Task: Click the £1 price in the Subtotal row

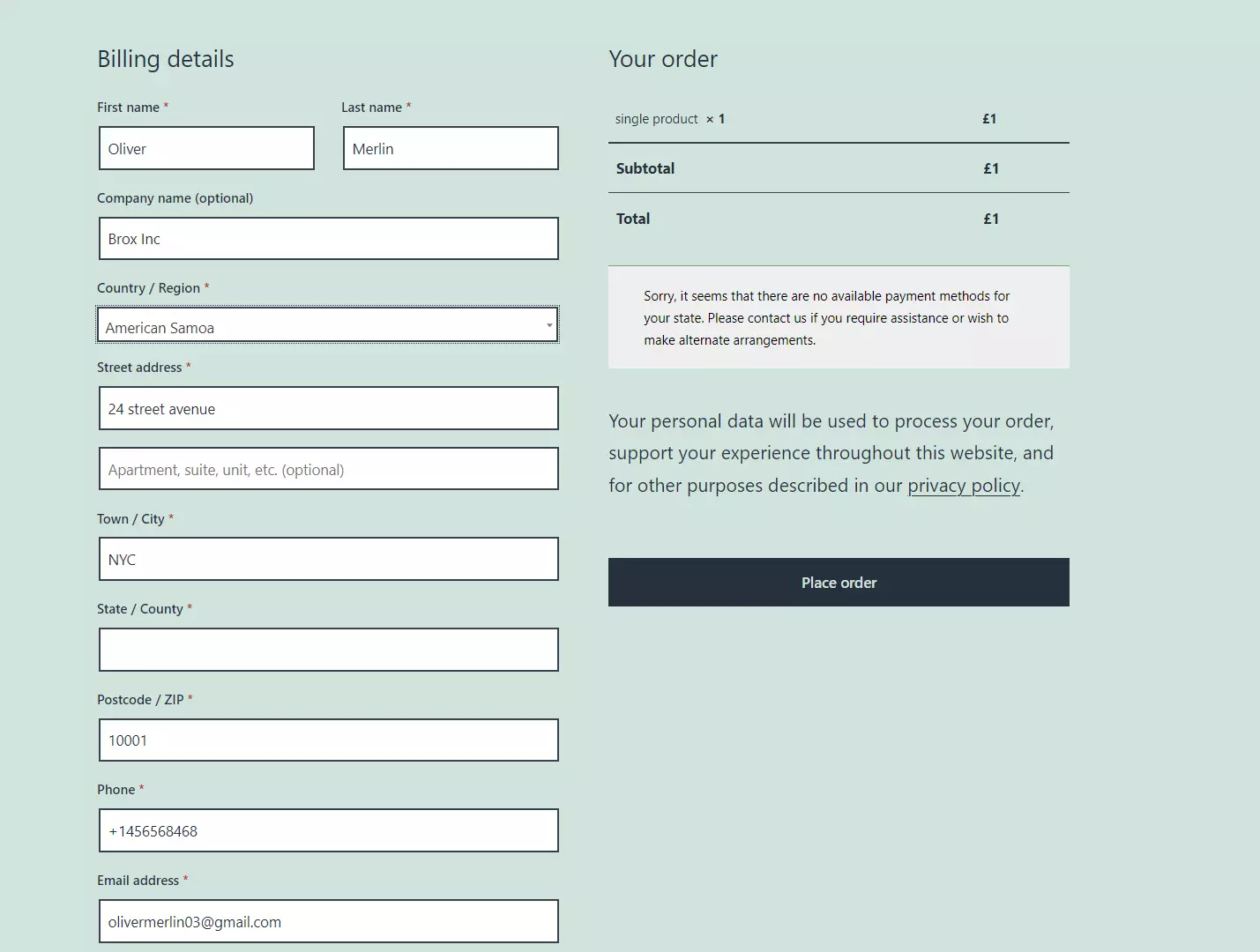Action: tap(991, 168)
